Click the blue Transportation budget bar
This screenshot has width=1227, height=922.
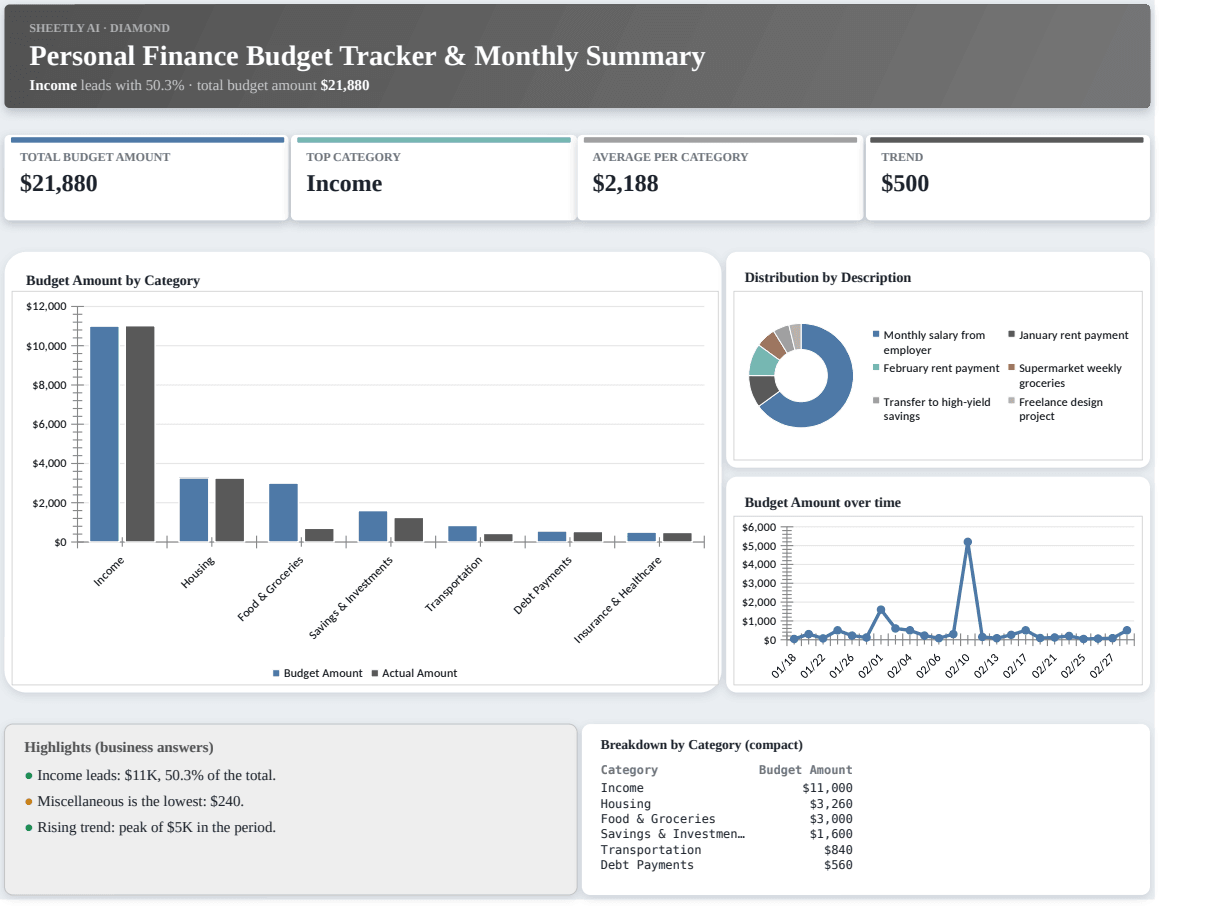pyautogui.click(x=462, y=534)
